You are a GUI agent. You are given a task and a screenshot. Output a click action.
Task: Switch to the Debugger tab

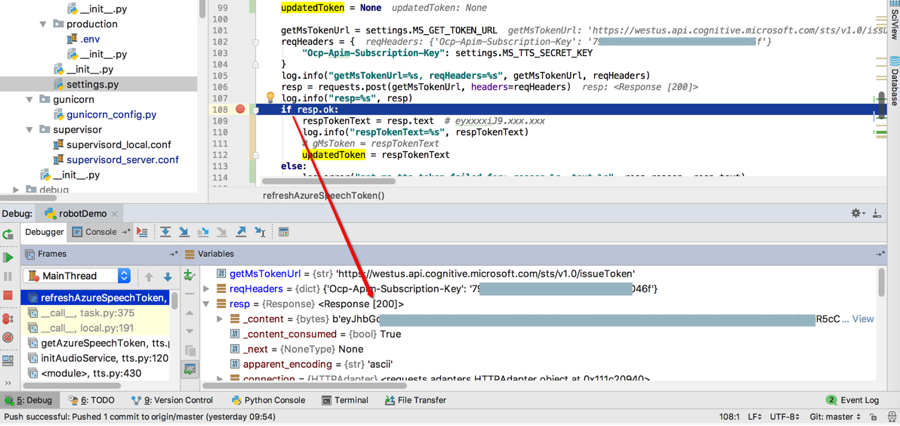pos(44,232)
